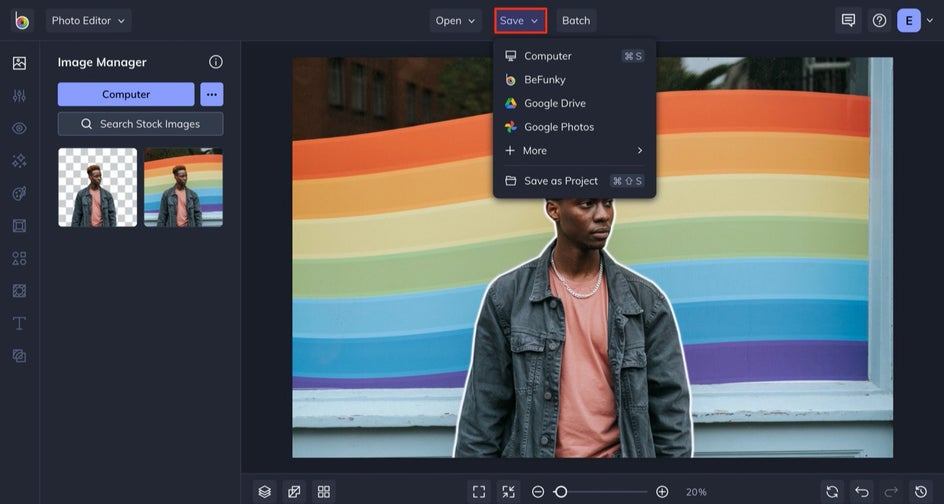
Task: Click the 20% zoom level value
Action: (x=696, y=492)
